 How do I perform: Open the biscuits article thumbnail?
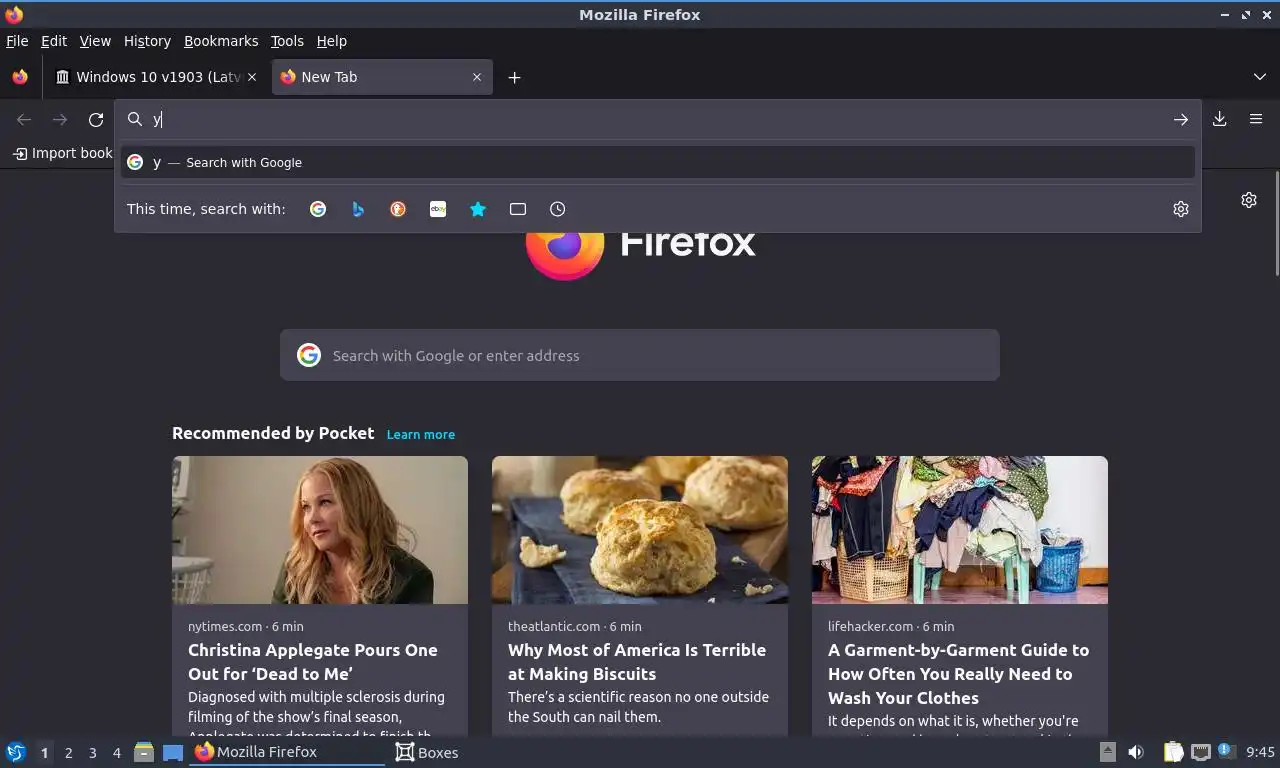pyautogui.click(x=640, y=530)
